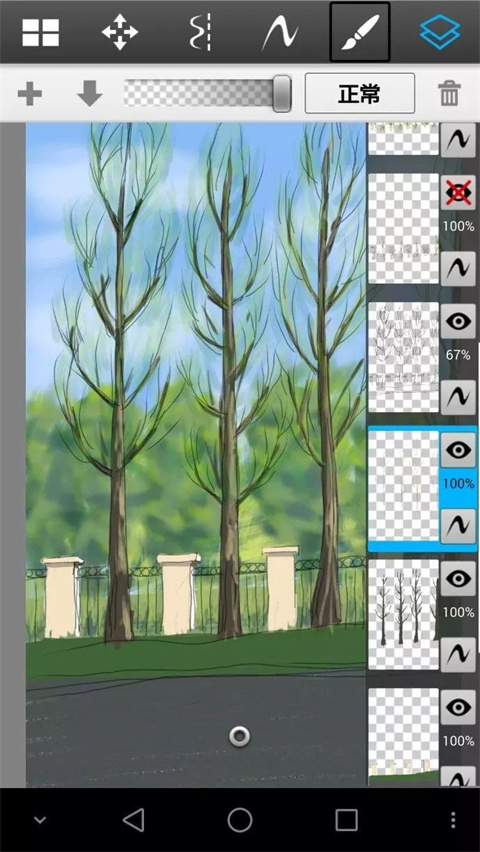The height and width of the screenshot is (852, 480).
Task: Tap the Android home circle button
Action: (x=240, y=820)
